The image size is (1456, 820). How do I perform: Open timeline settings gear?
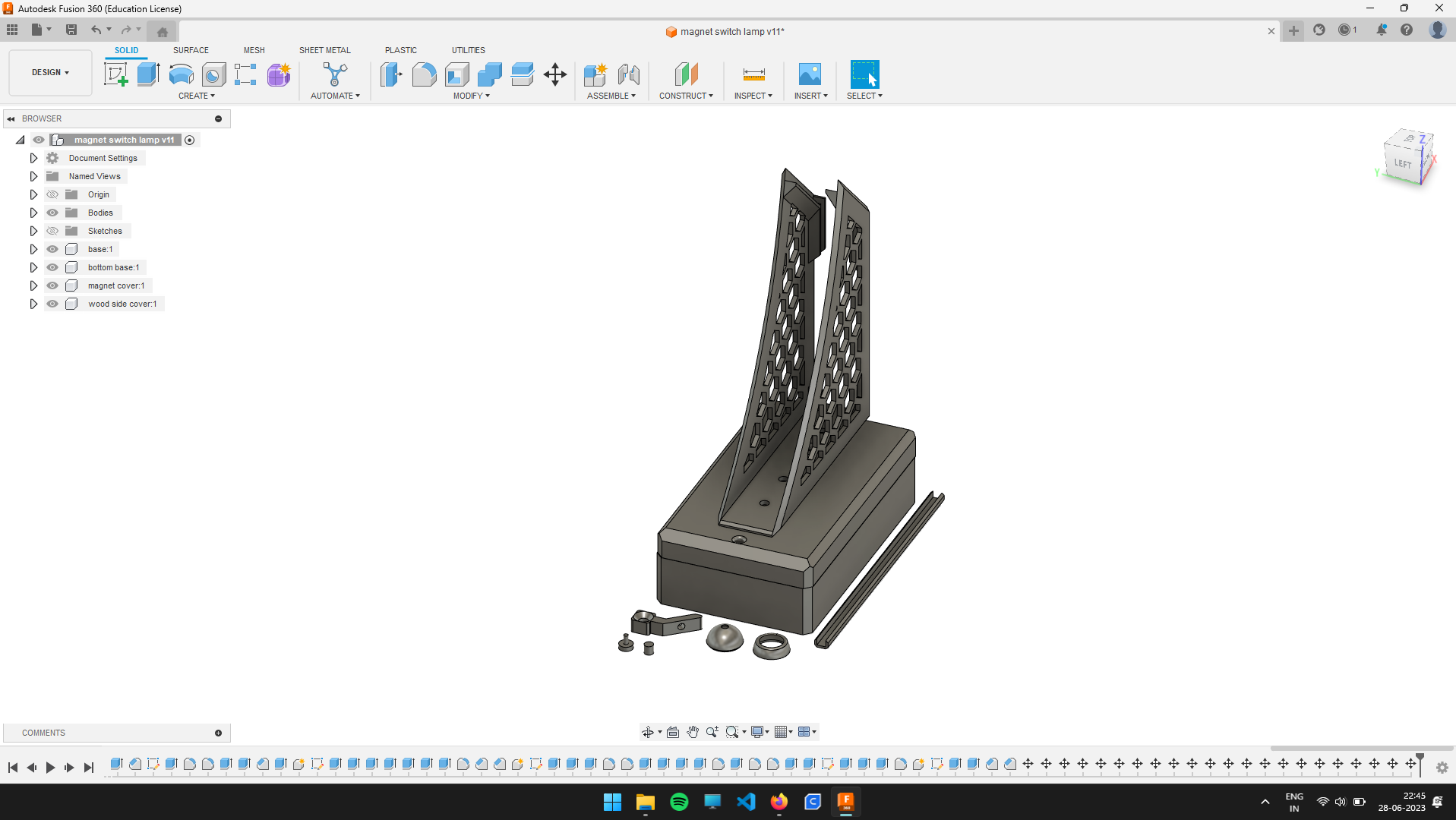(x=1442, y=768)
